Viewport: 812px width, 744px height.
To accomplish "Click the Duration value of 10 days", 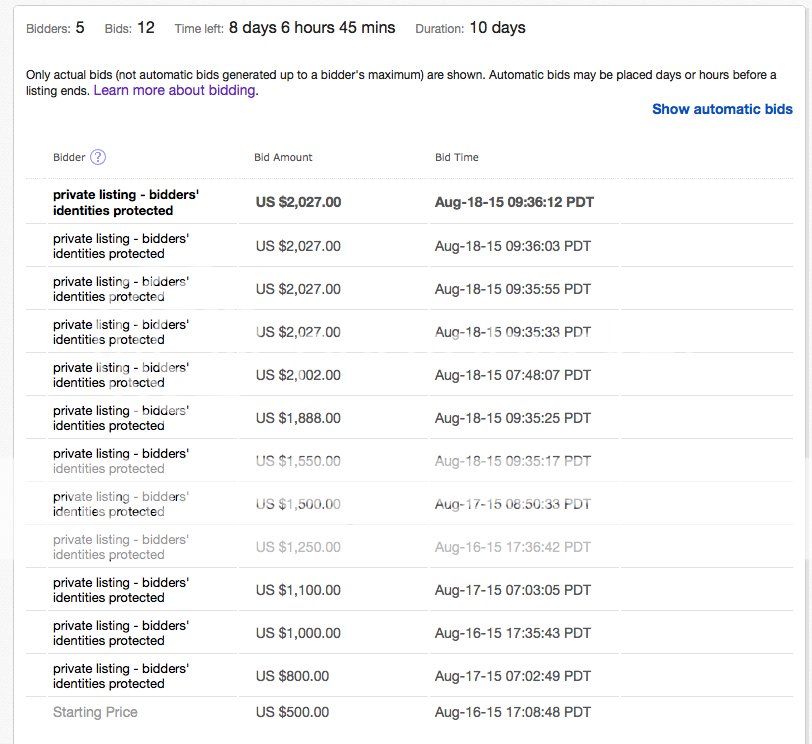I will [497, 28].
